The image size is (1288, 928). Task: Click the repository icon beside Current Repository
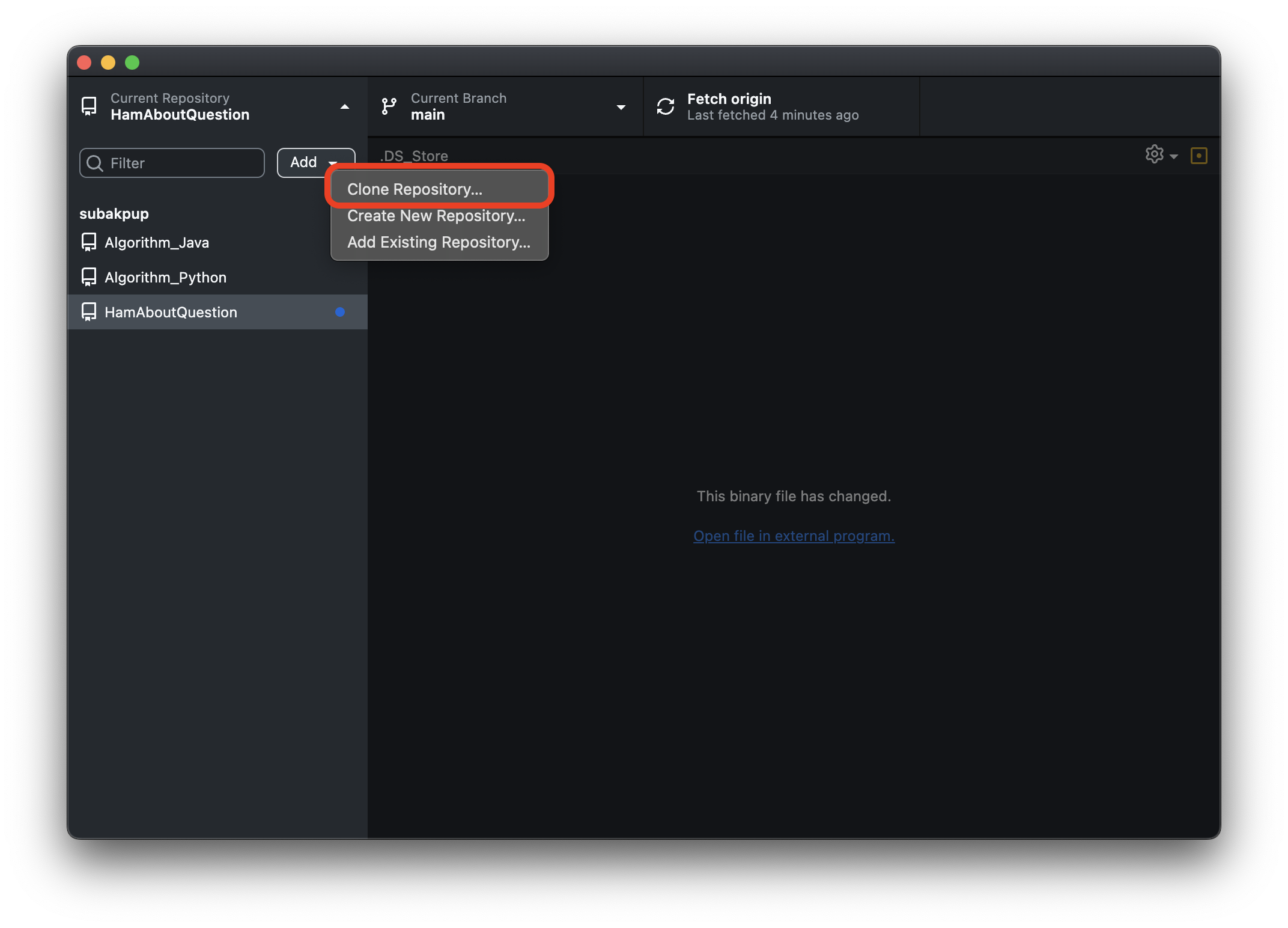coord(89,106)
